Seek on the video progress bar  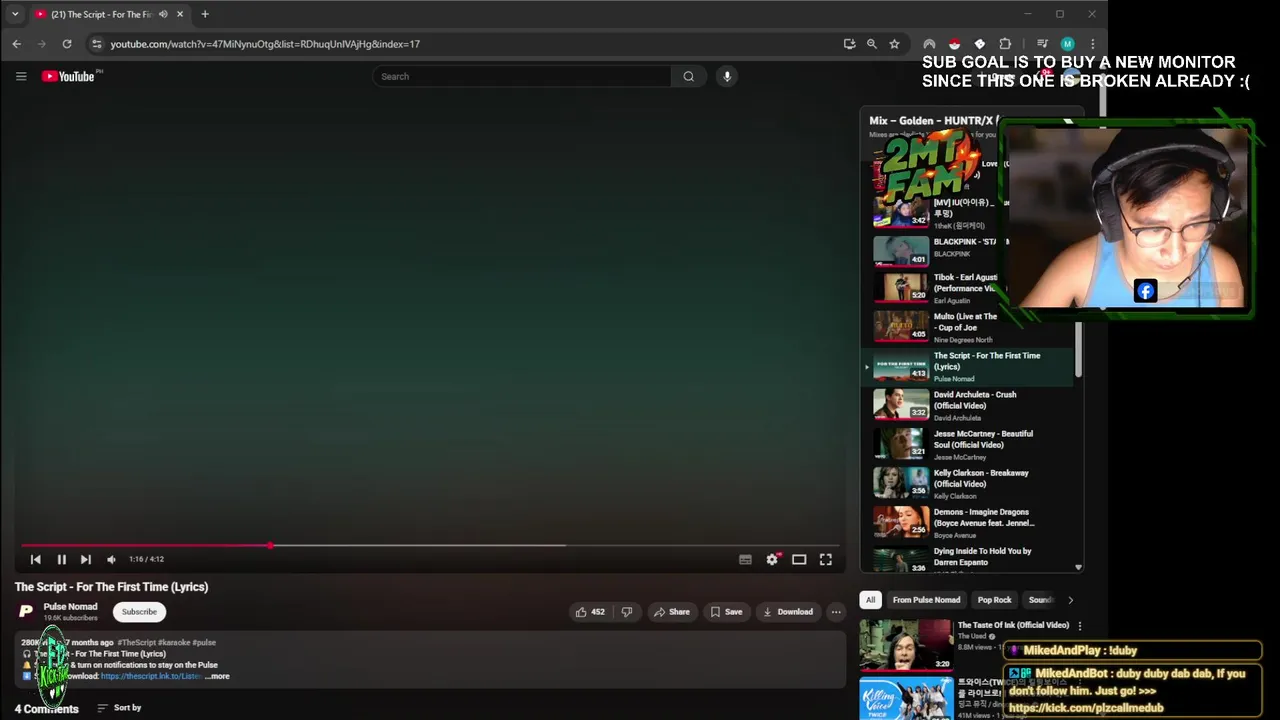click(430, 546)
